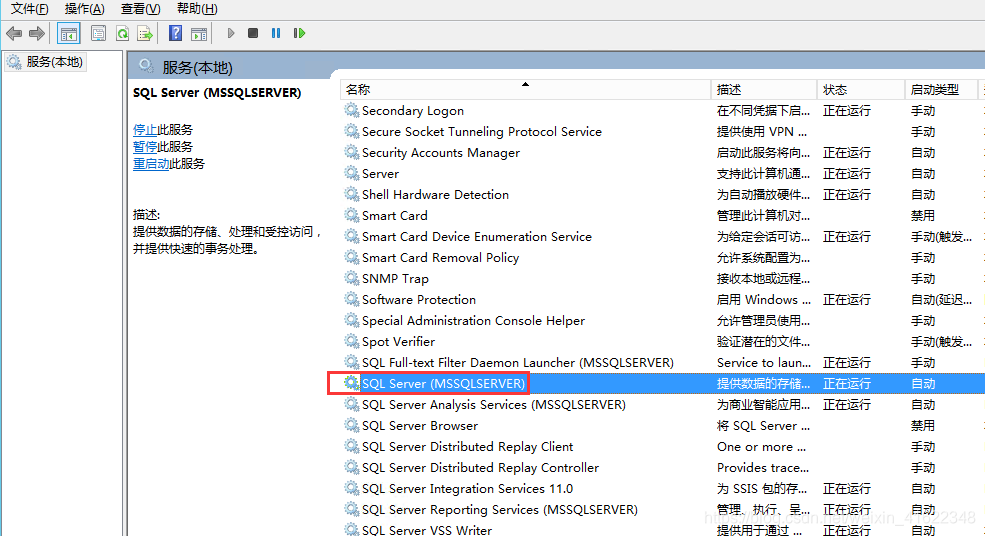Viewport: 985px width, 536px height.
Task: Click the Pause Service icon
Action: click(x=276, y=33)
